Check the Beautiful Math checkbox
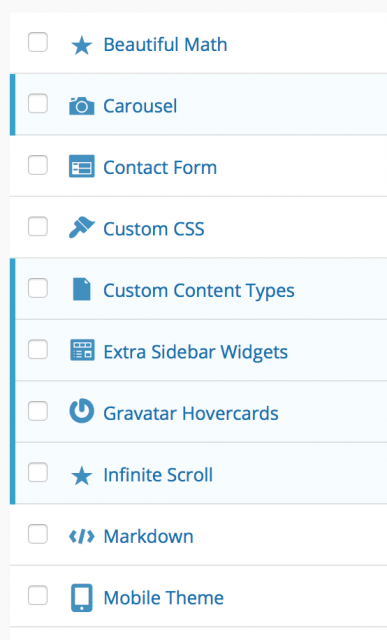 [38, 42]
